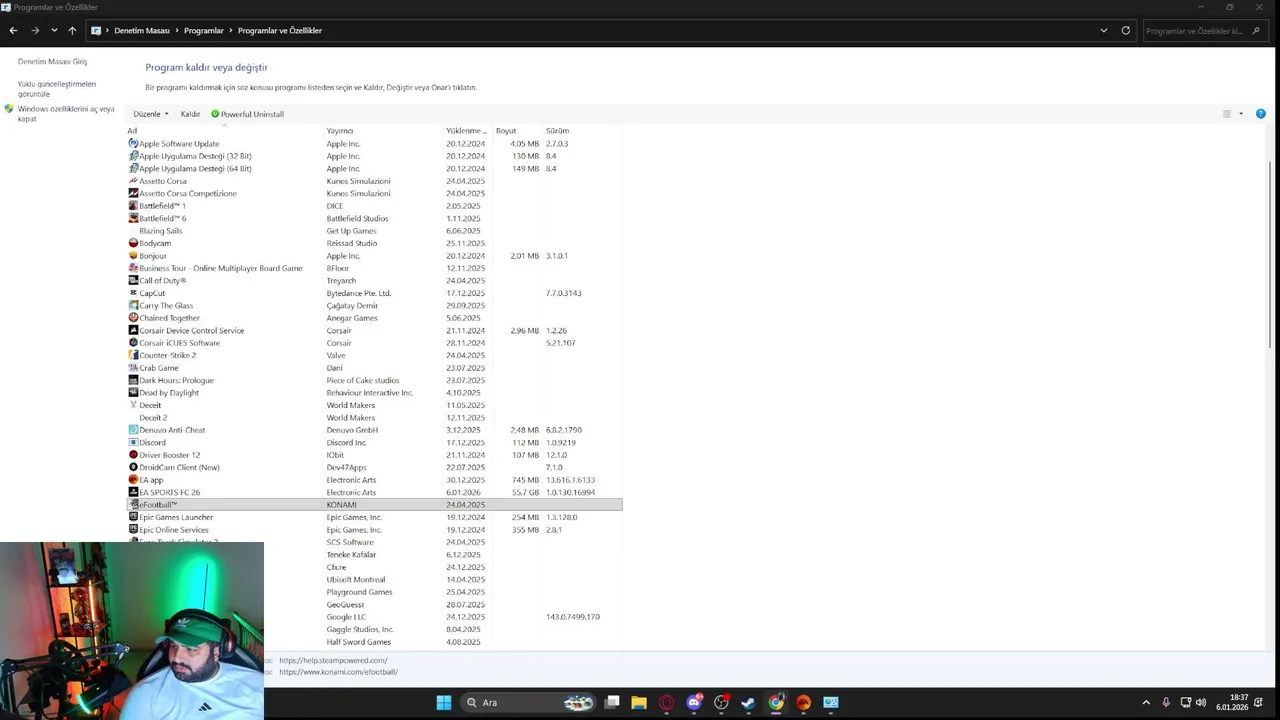Sort by the Ad column header
Viewport: 1280px width, 720px height.
[225, 131]
